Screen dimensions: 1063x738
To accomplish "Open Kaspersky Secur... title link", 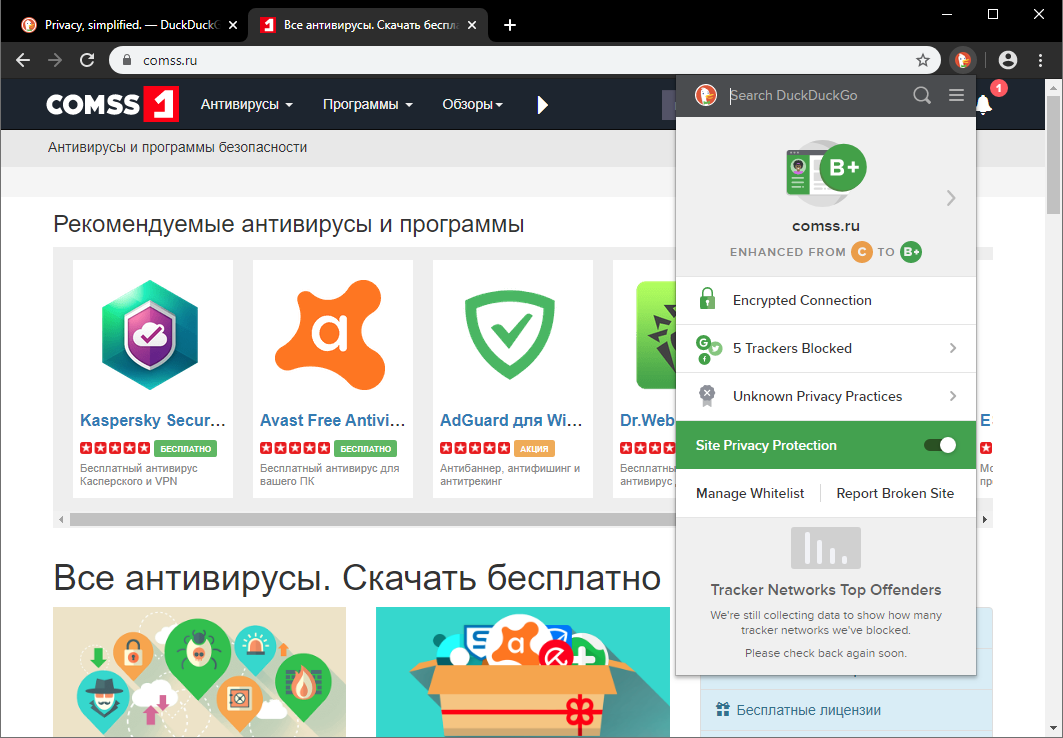I will pyautogui.click(x=153, y=420).
